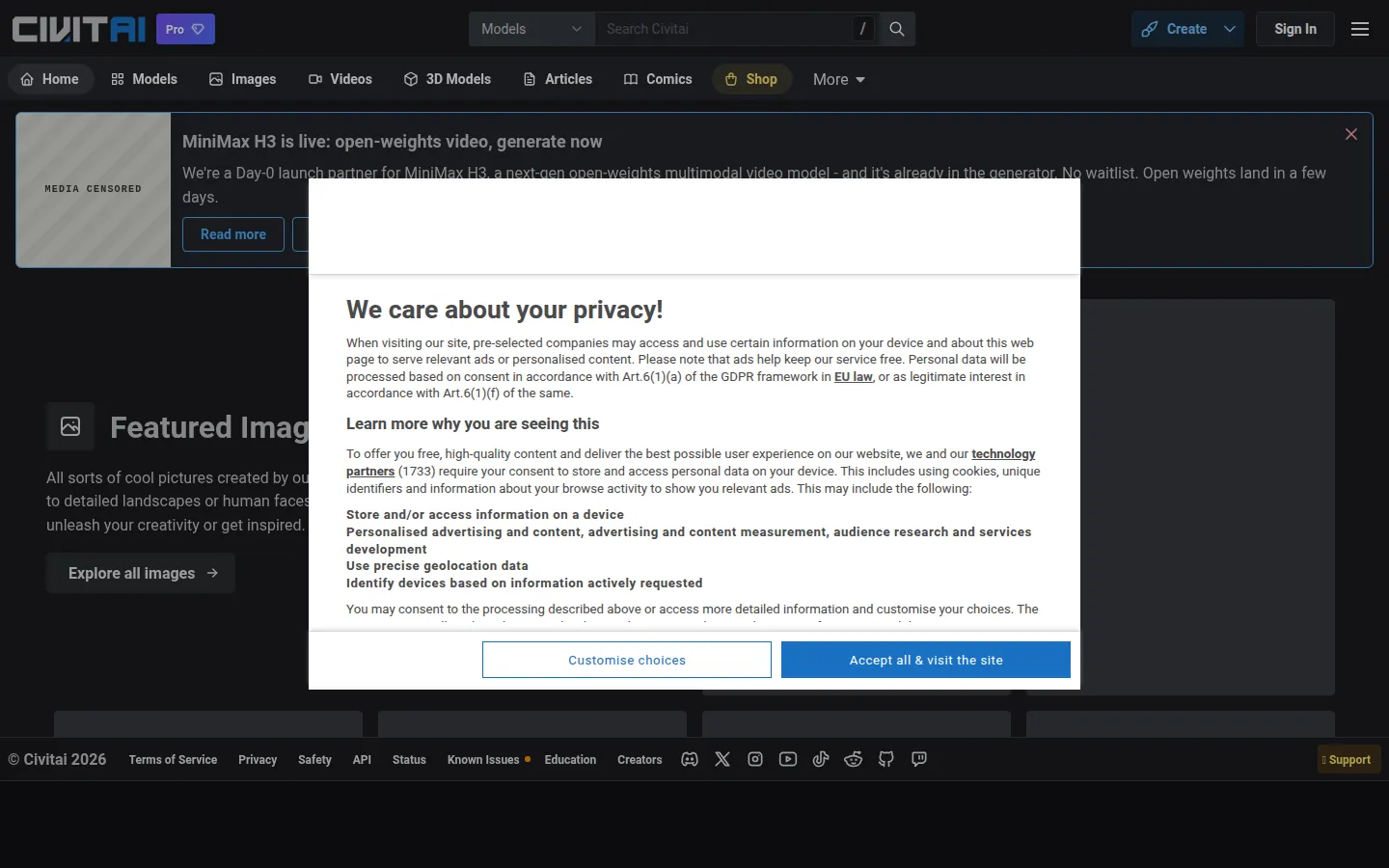This screenshot has height=868, width=1389.
Task: Click the Featured Images section icon
Action: coord(70,426)
